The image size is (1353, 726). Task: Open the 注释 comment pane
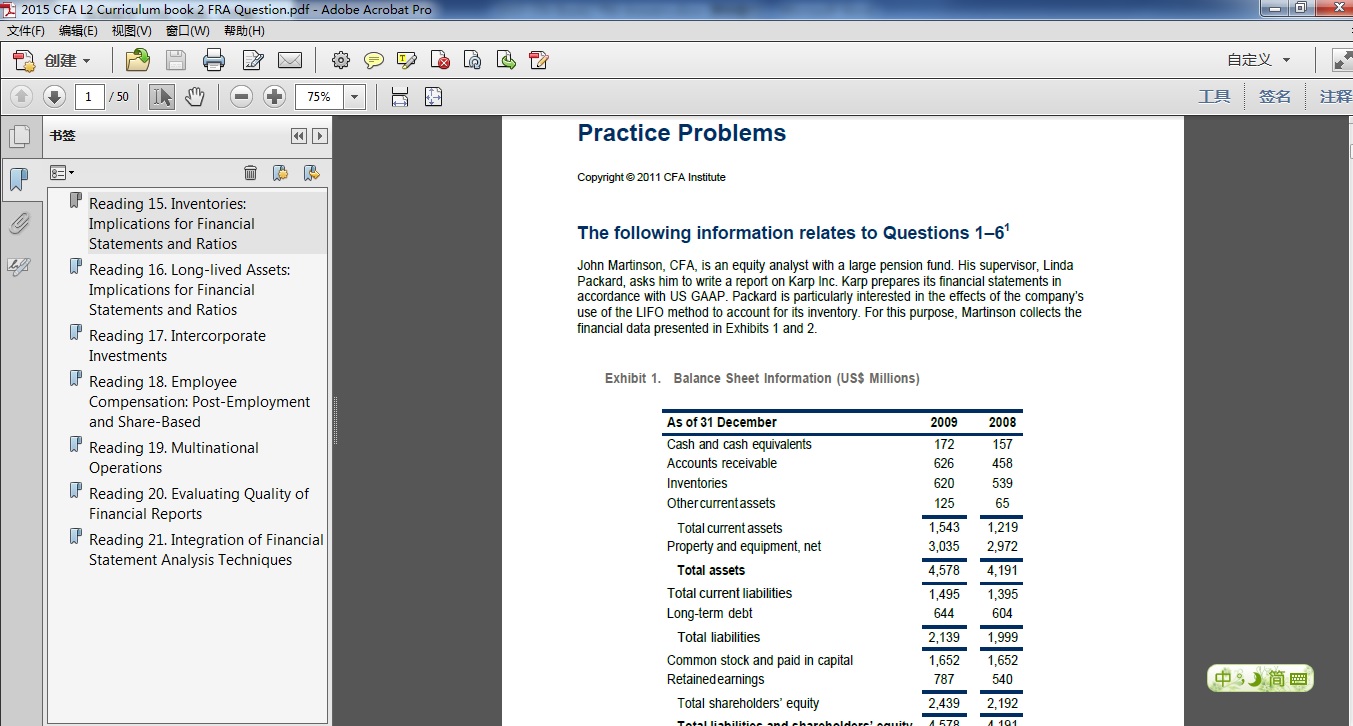[x=1335, y=96]
